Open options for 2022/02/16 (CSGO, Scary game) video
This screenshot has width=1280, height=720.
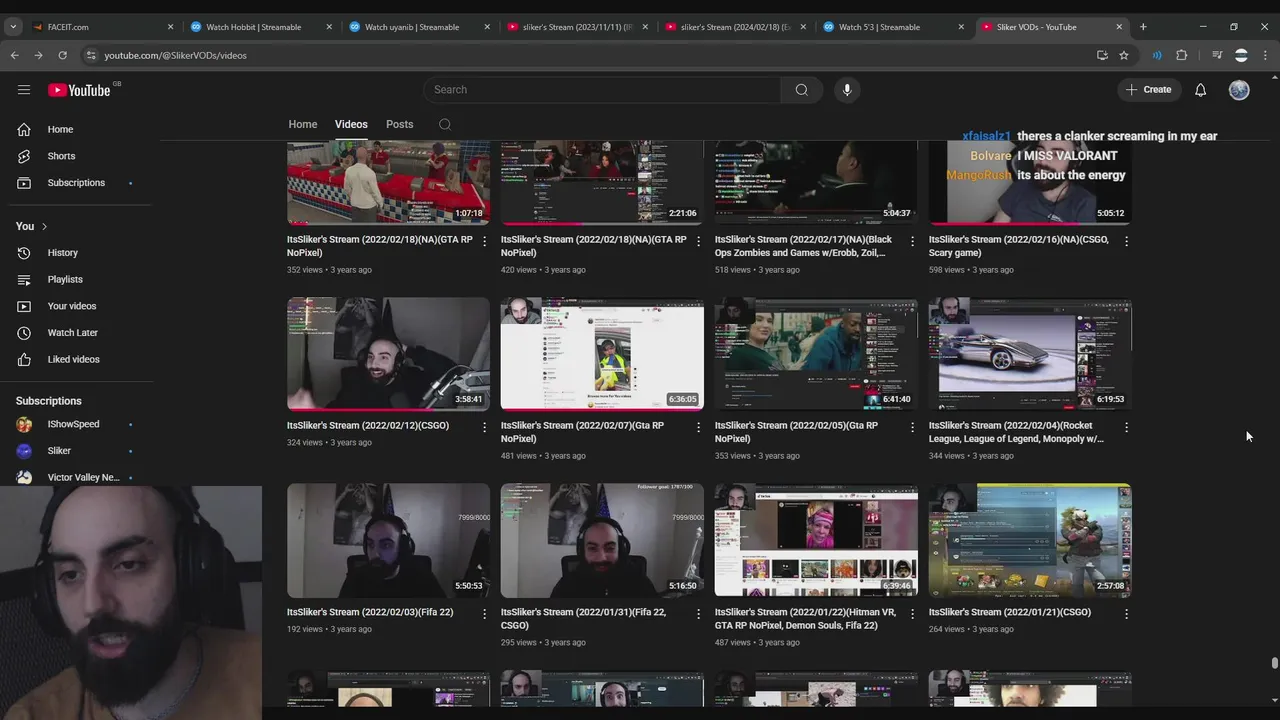coord(1126,241)
